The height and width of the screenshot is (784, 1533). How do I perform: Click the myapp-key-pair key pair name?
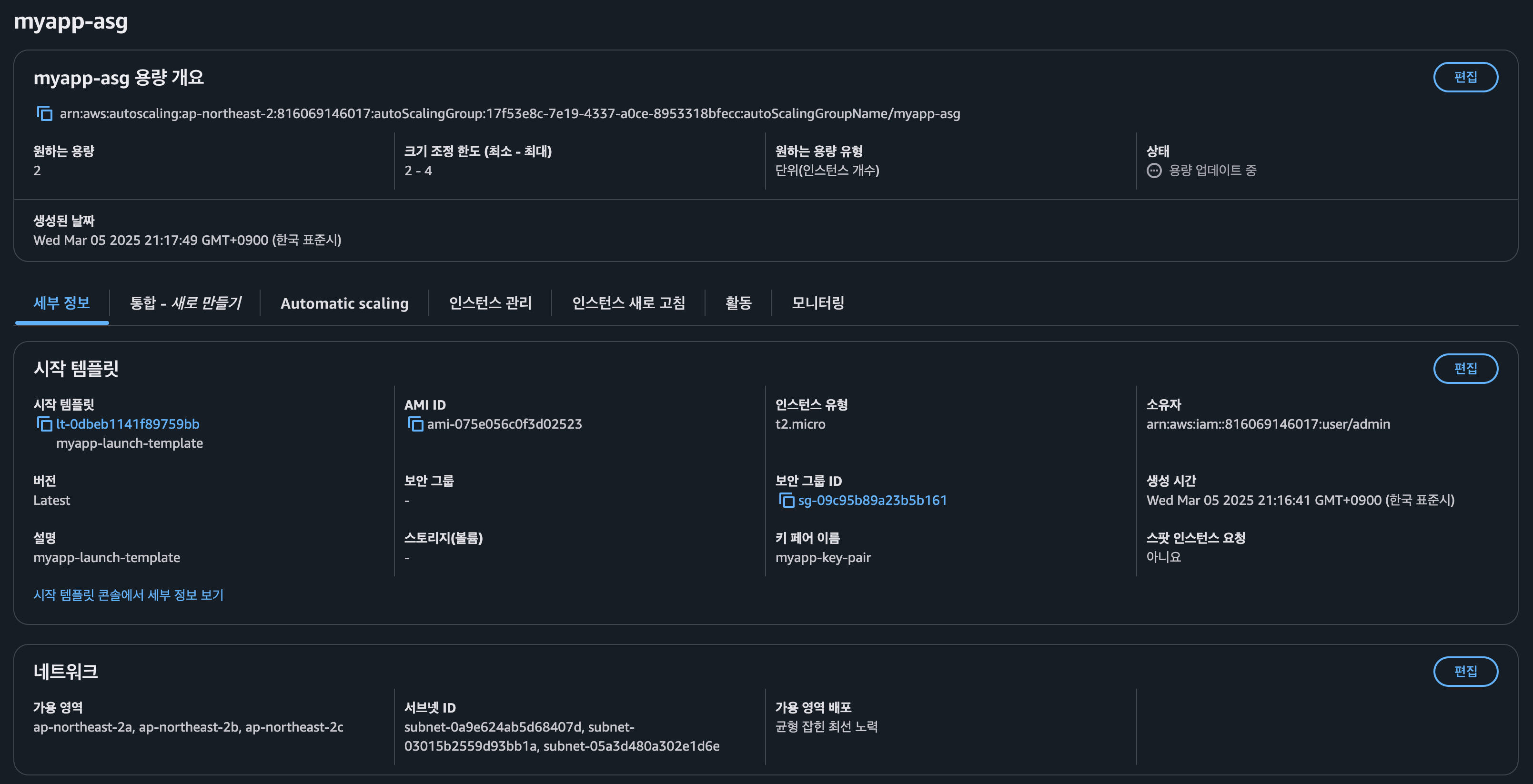pos(822,557)
